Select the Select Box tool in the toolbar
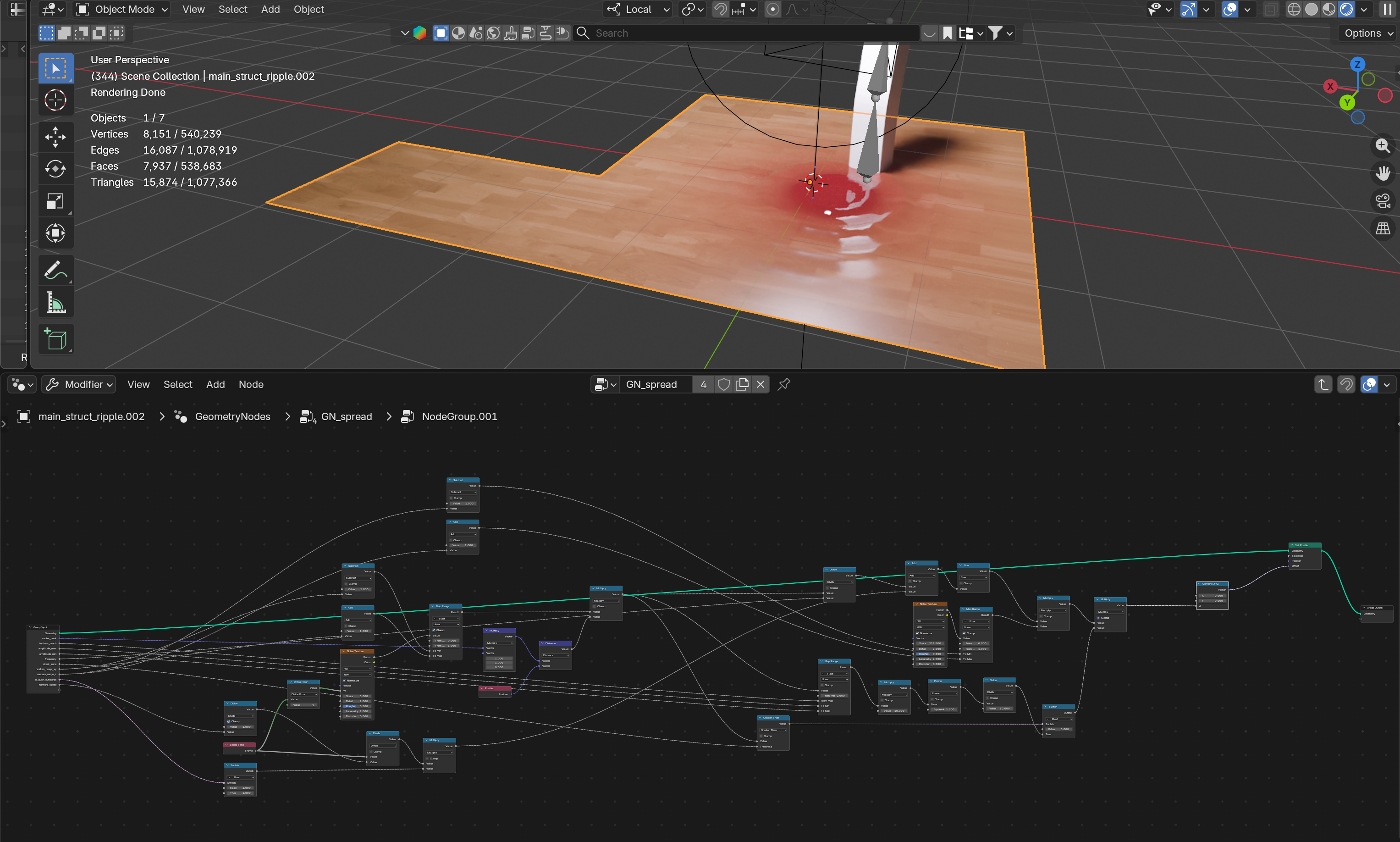The width and height of the screenshot is (1400, 842). [55, 69]
